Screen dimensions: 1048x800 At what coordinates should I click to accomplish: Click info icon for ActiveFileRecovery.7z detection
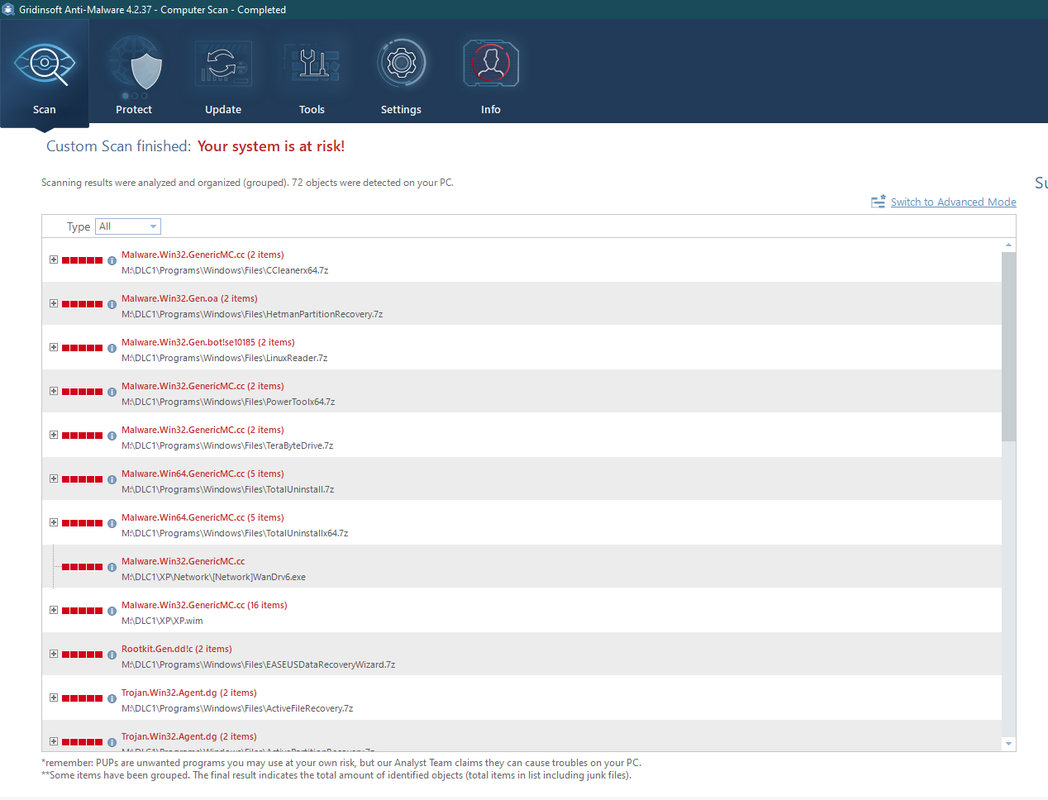point(112,698)
